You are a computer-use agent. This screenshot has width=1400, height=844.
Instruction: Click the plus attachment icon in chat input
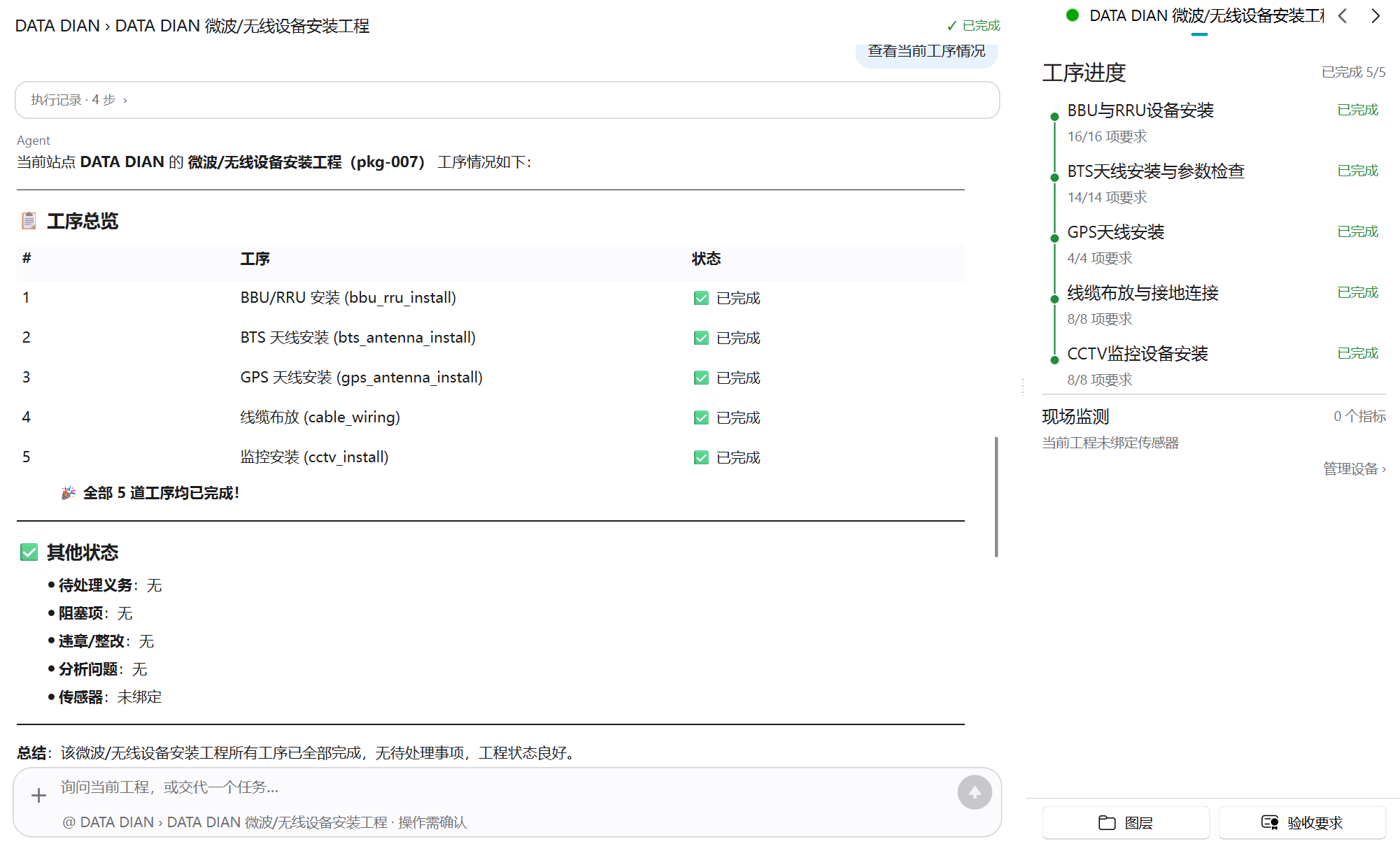(38, 795)
